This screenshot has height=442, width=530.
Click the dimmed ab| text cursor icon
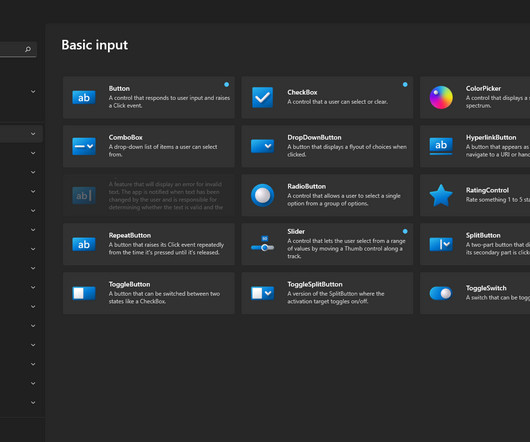(84, 196)
